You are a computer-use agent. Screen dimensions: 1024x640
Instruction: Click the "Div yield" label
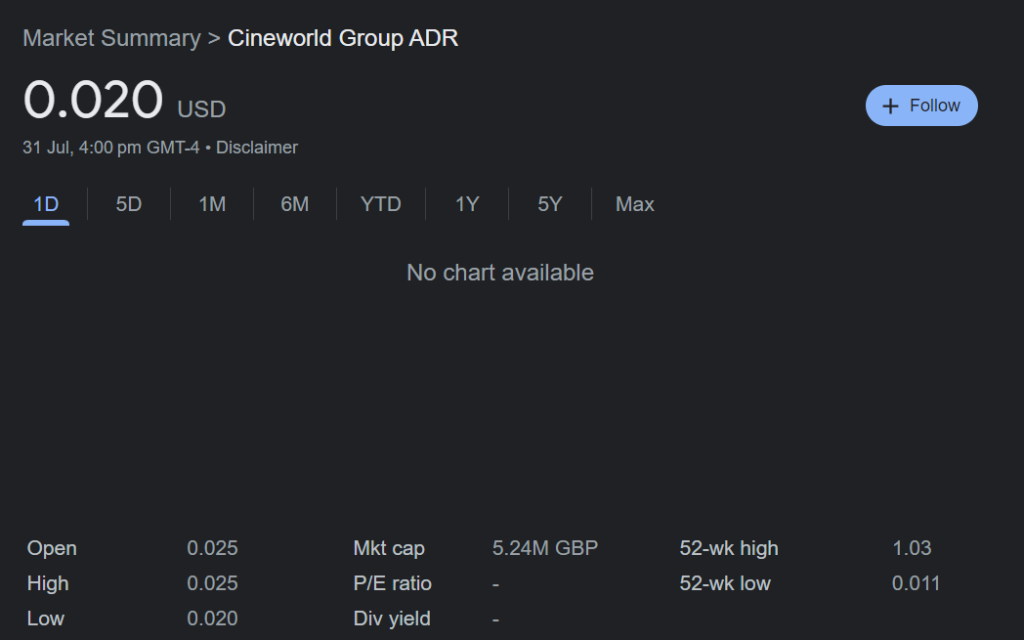[392, 618]
